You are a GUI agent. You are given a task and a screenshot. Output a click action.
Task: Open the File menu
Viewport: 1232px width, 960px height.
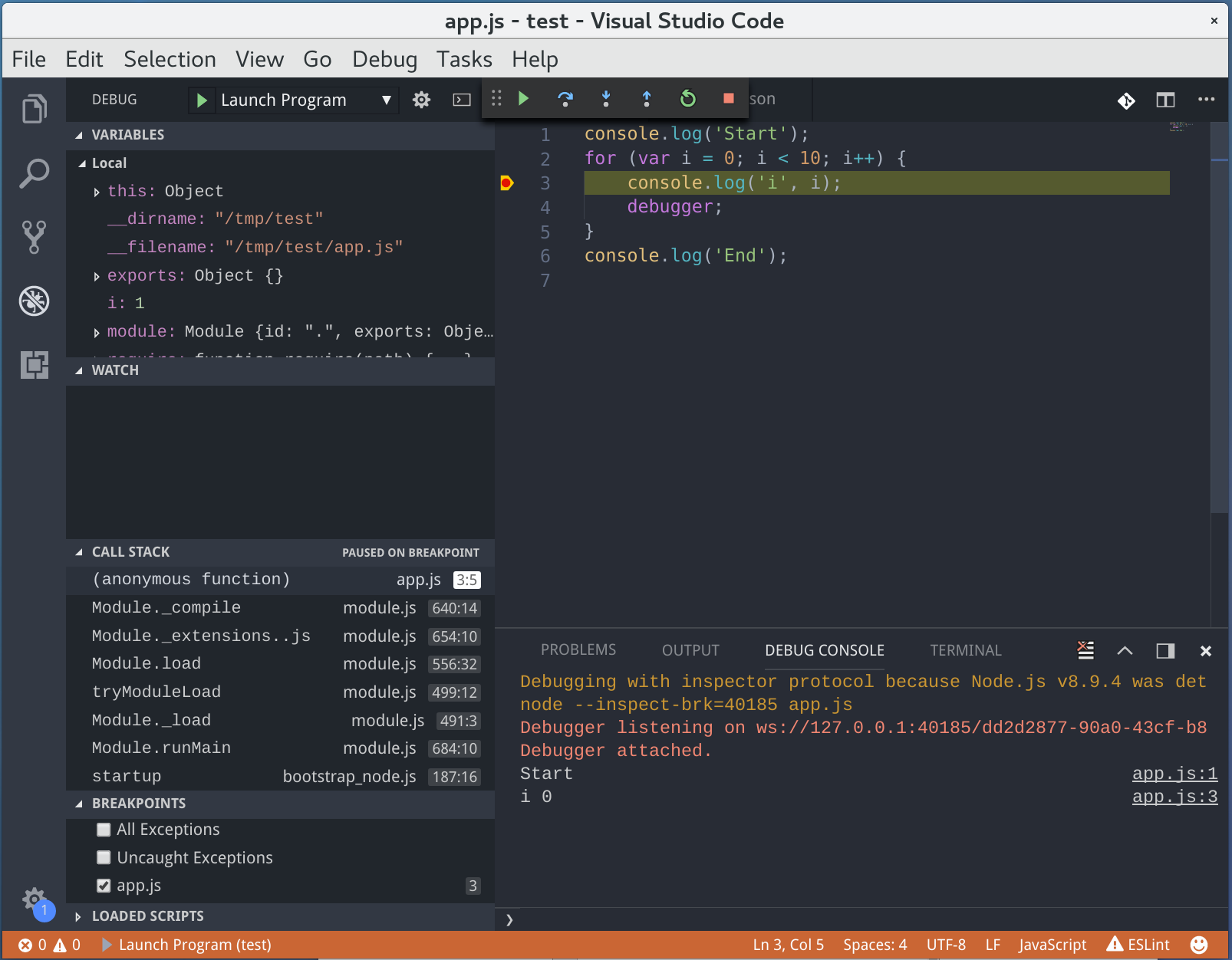(29, 59)
